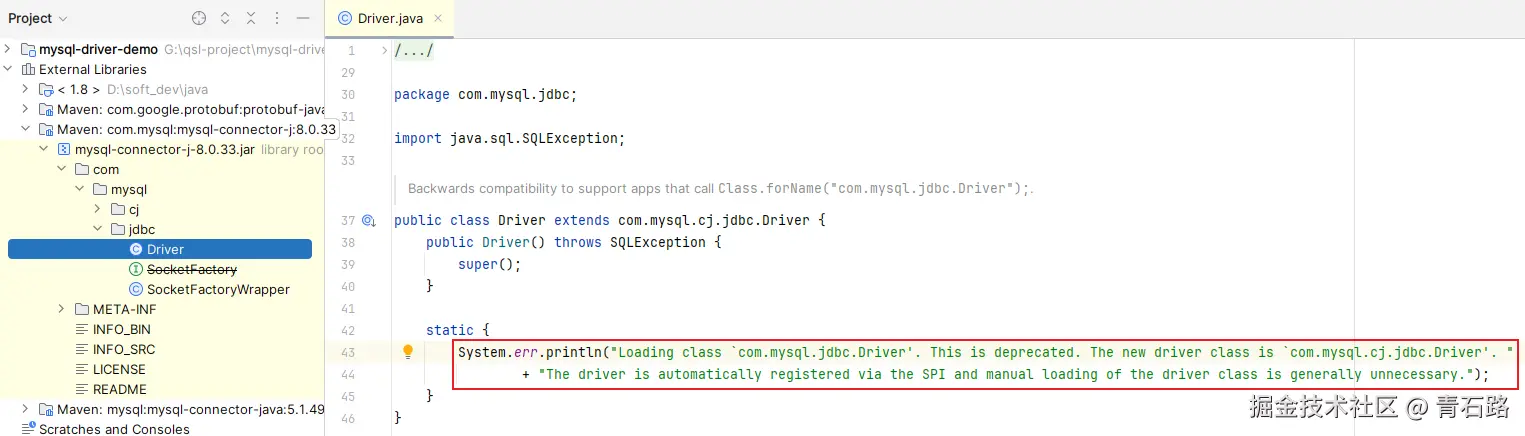Click the yellow lightbulb intention icon at line 43
Viewport: 1525px width, 436px height.
click(408, 352)
